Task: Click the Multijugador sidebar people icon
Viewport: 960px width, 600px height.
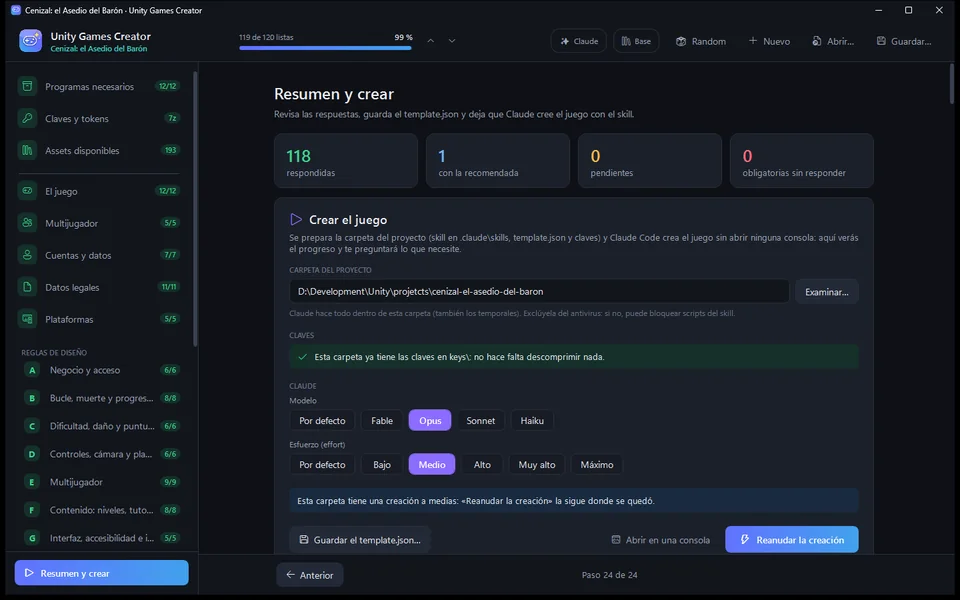Action: pyautogui.click(x=27, y=223)
